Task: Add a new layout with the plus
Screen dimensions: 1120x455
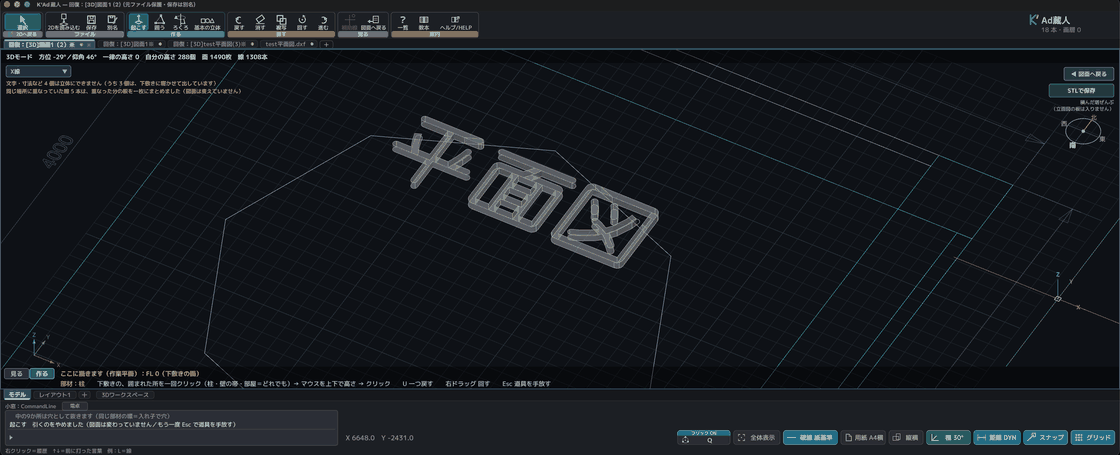Action: click(x=84, y=394)
